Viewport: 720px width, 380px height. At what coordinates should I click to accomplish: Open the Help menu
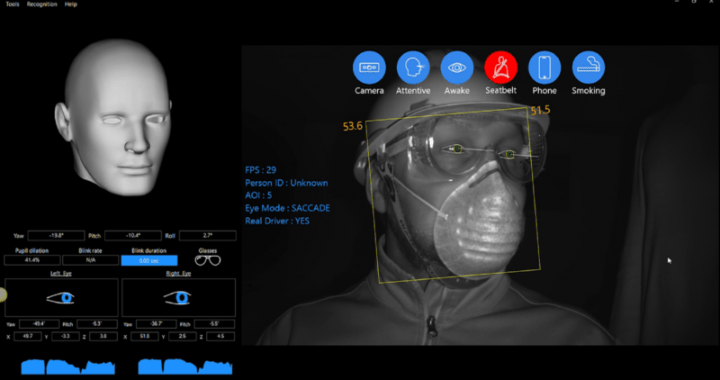(71, 4)
